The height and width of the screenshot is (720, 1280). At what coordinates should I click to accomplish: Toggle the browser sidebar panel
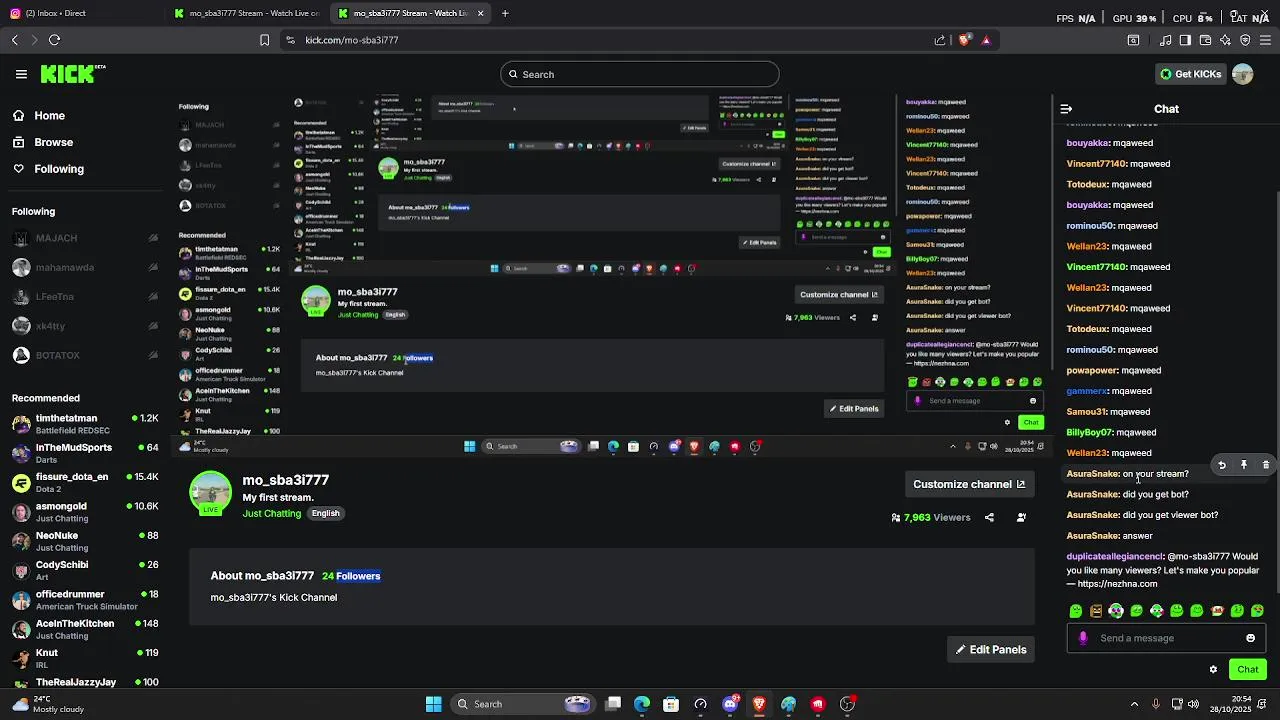(1185, 40)
